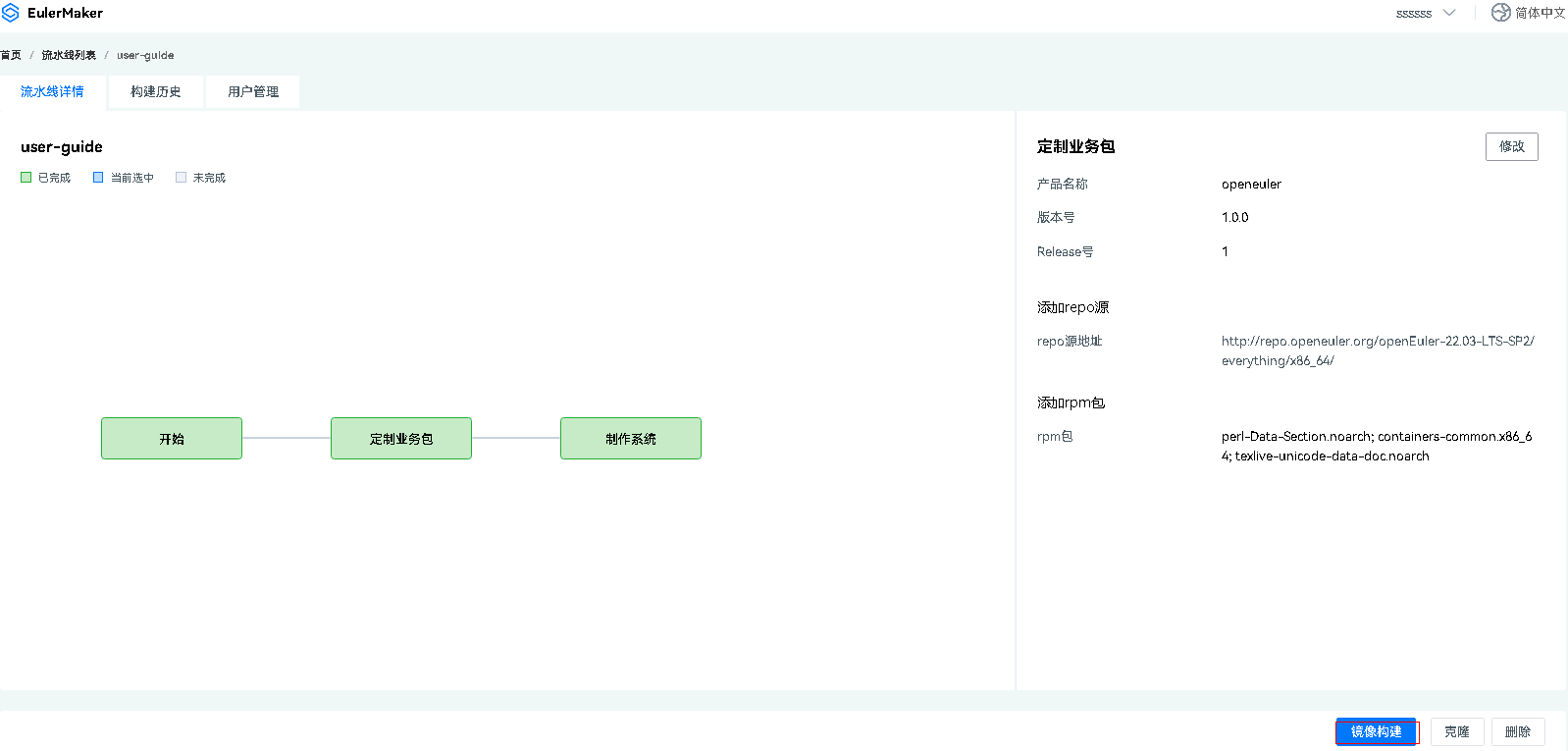Screen dimensions: 1568x751
Task: Click the globe language icon
Action: point(1500,13)
